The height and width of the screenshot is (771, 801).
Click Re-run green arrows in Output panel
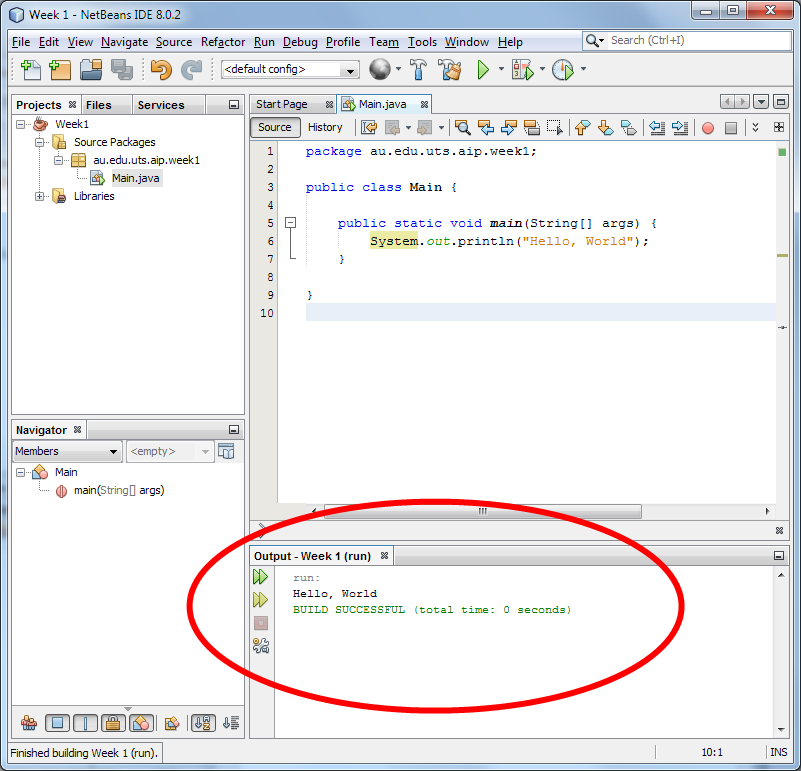click(260, 577)
